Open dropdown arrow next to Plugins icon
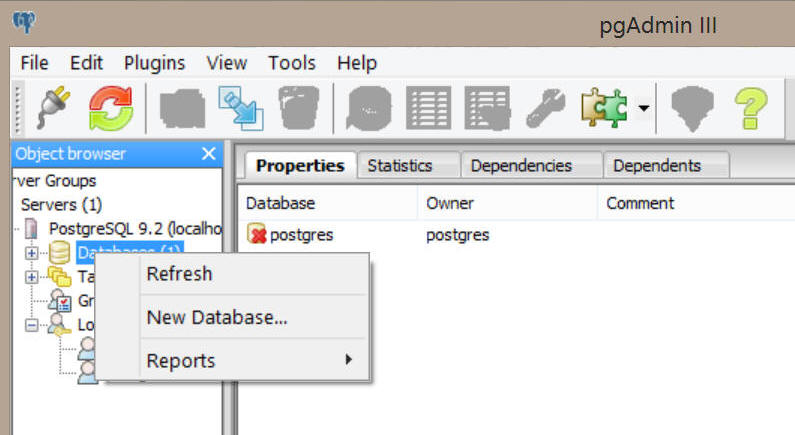This screenshot has height=435, width=795. [x=645, y=108]
